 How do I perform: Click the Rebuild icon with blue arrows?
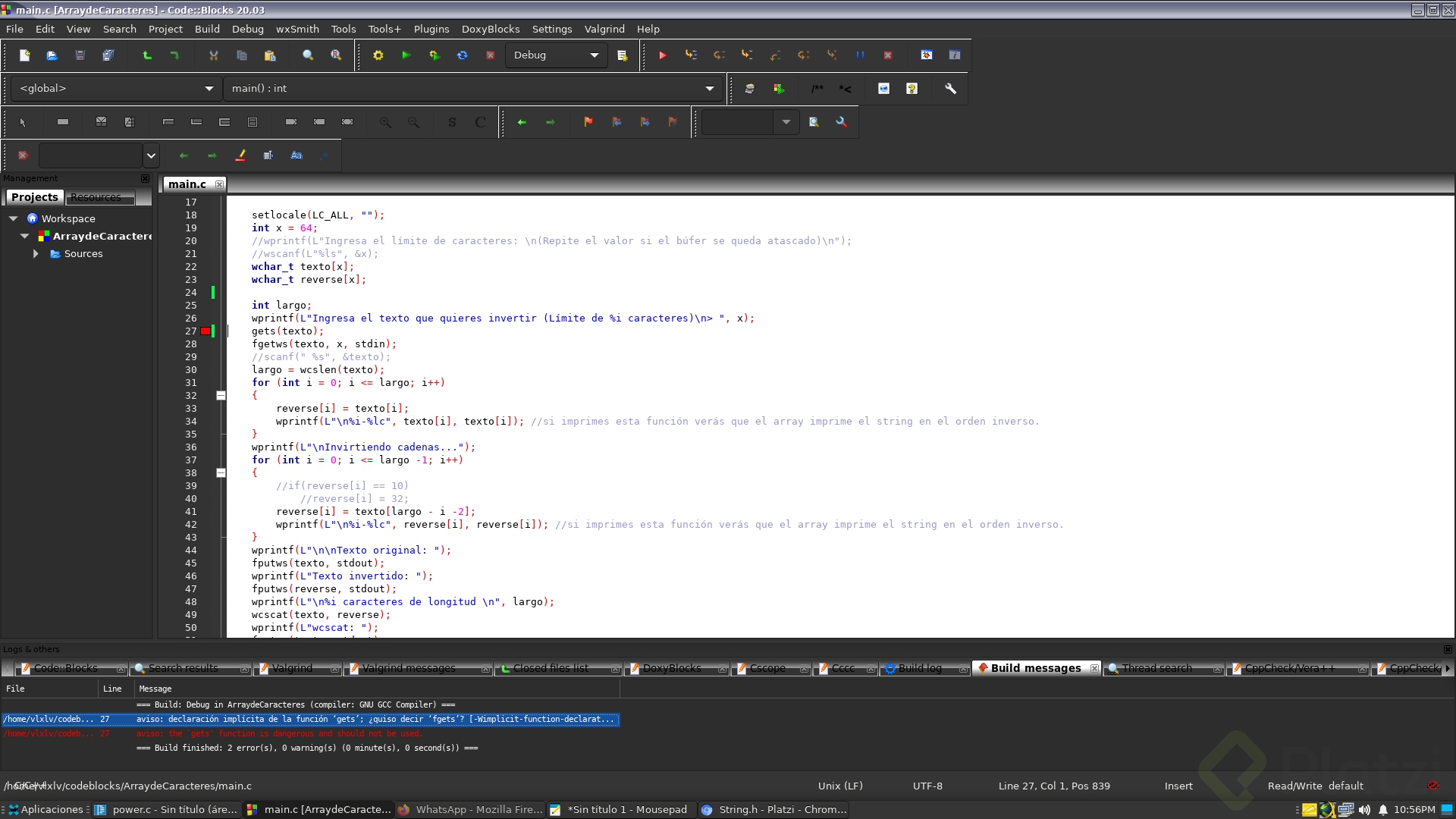pos(462,55)
